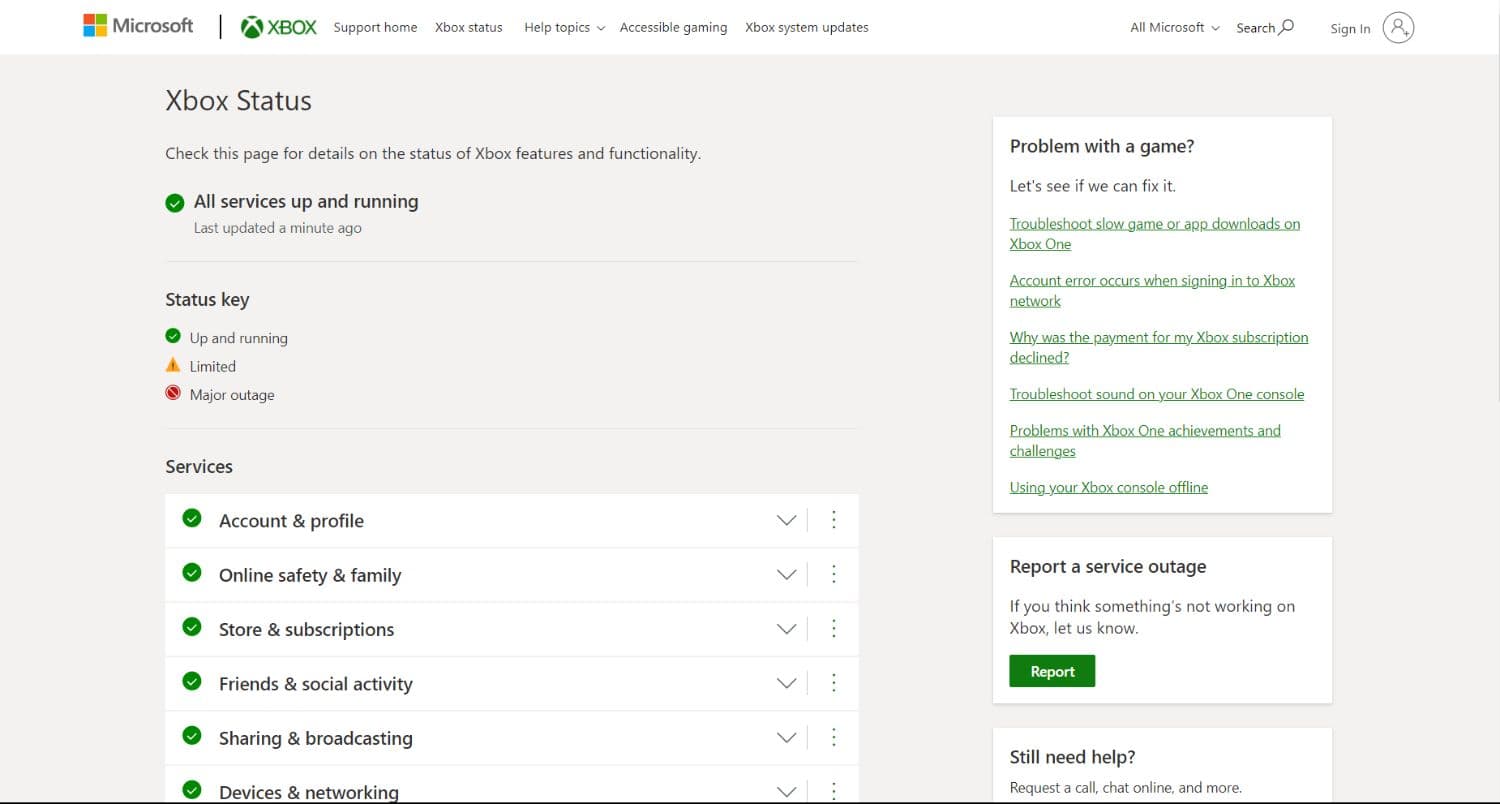Click the Sharing & broadcasting row title
The height and width of the screenshot is (804, 1500).
pyautogui.click(x=316, y=738)
